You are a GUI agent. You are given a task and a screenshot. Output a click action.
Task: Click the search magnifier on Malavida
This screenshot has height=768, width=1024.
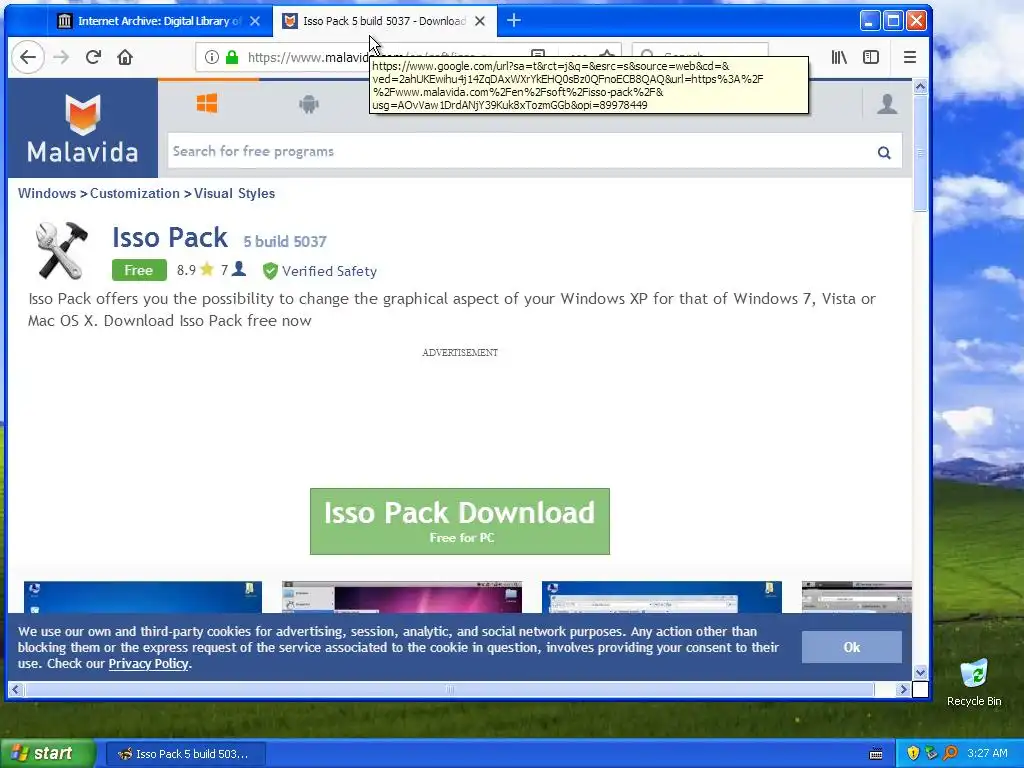[x=884, y=152]
